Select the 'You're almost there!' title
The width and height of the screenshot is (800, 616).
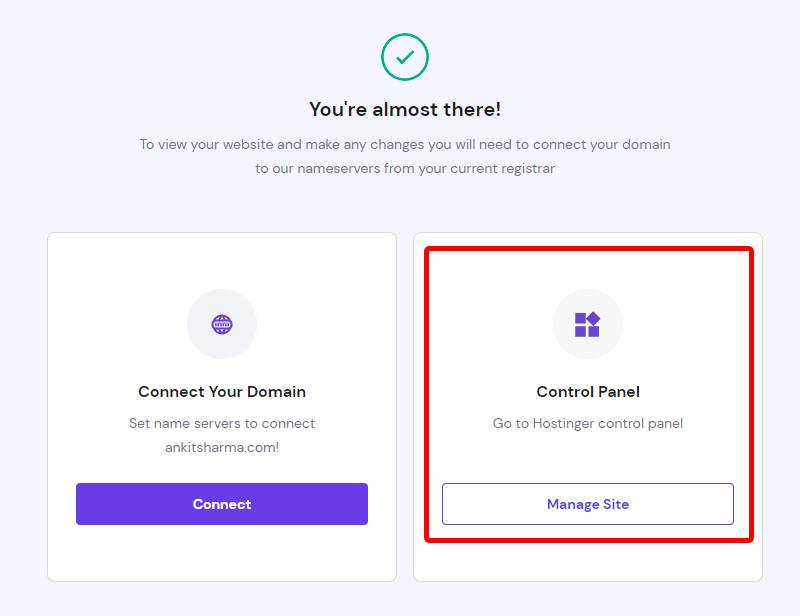(405, 109)
